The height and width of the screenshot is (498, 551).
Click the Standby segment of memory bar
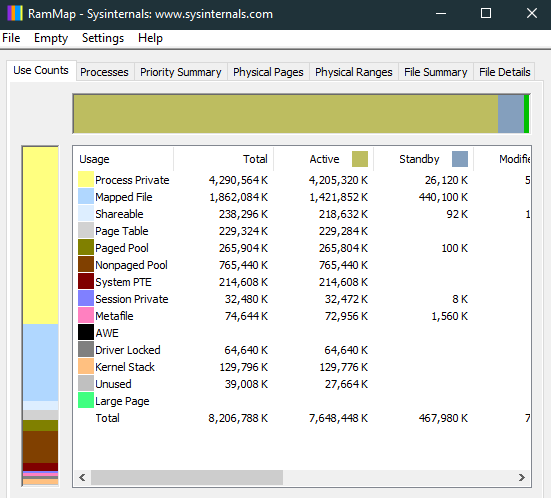511,114
